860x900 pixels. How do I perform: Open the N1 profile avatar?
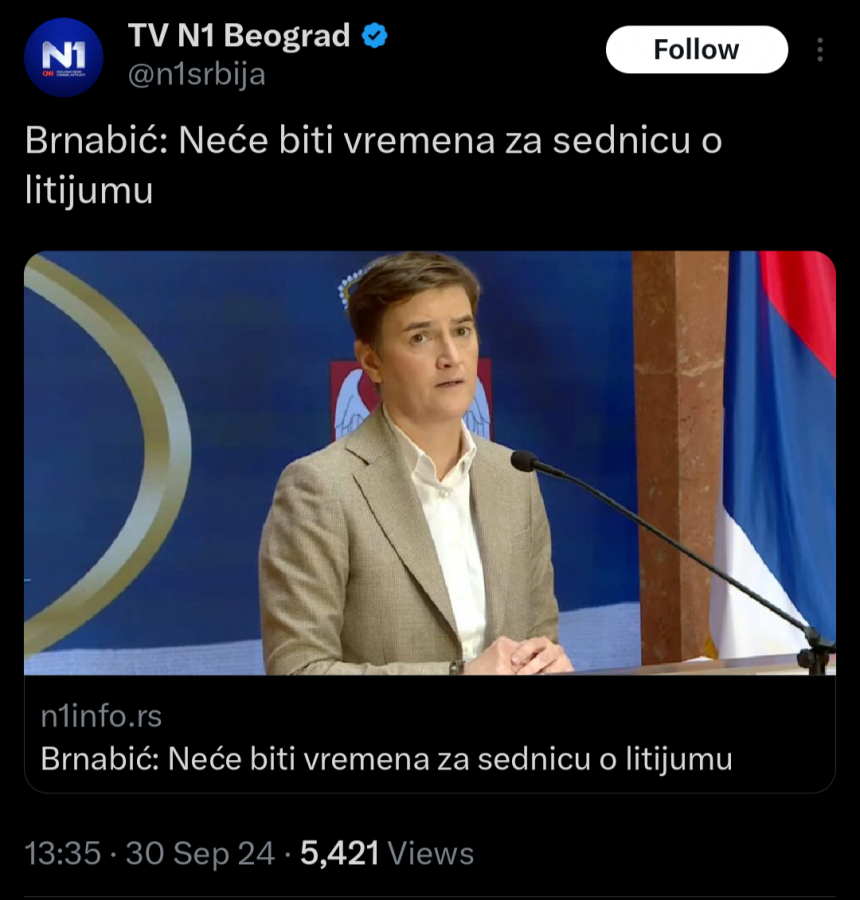point(63,57)
